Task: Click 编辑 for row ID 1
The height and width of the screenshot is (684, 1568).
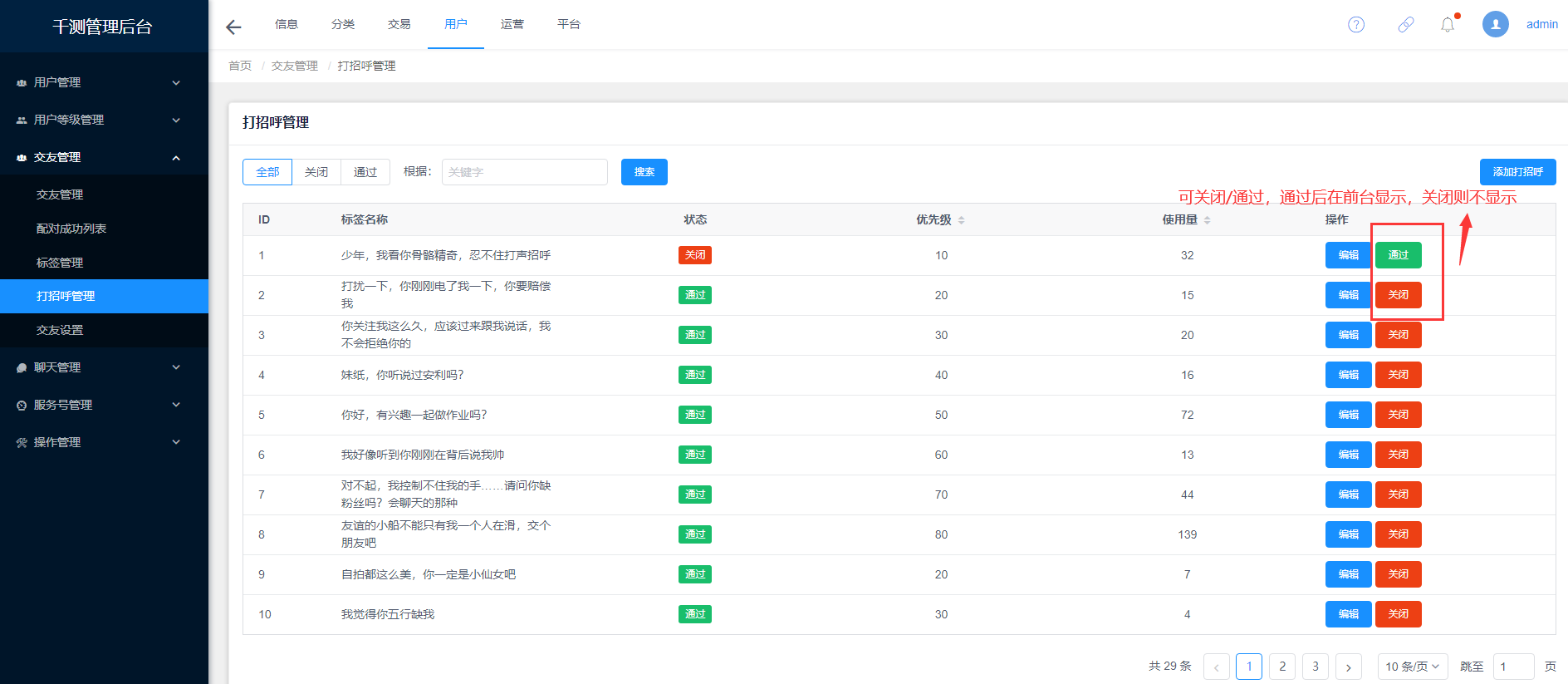Action: (1349, 255)
